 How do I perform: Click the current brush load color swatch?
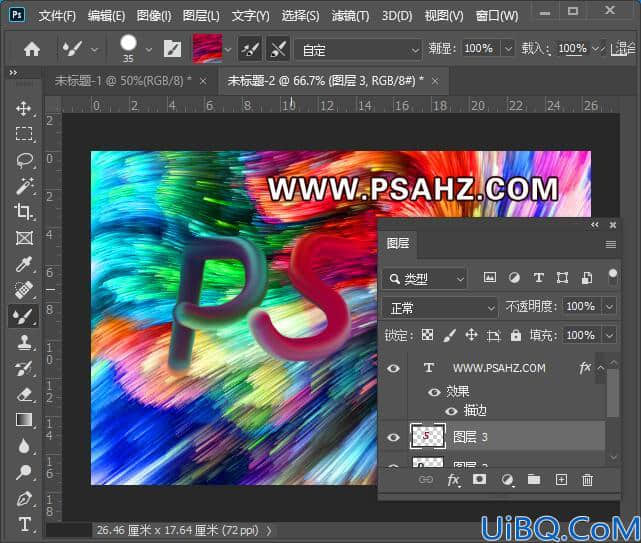point(207,48)
